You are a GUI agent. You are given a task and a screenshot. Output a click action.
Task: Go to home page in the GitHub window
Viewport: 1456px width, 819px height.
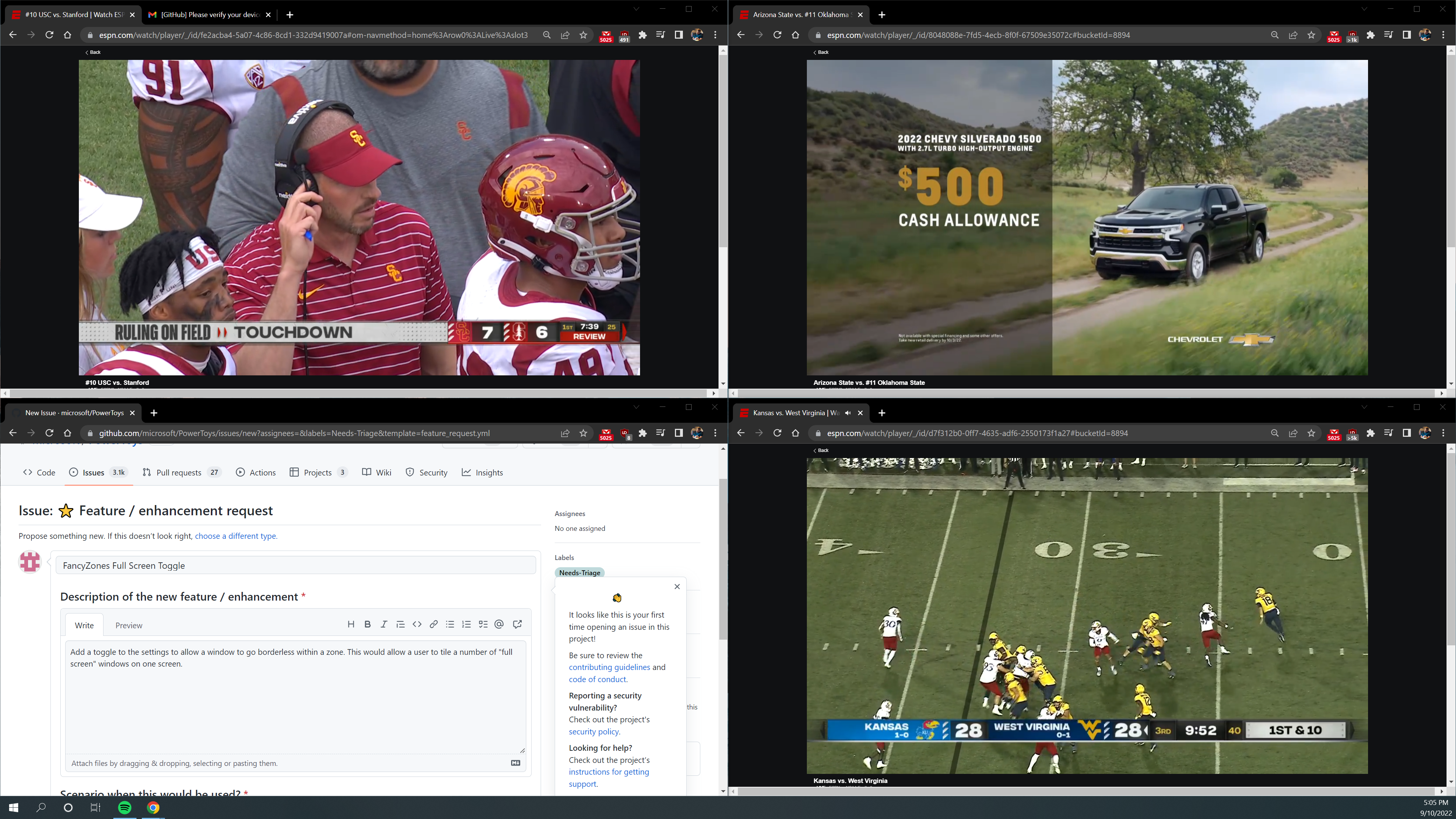67,433
